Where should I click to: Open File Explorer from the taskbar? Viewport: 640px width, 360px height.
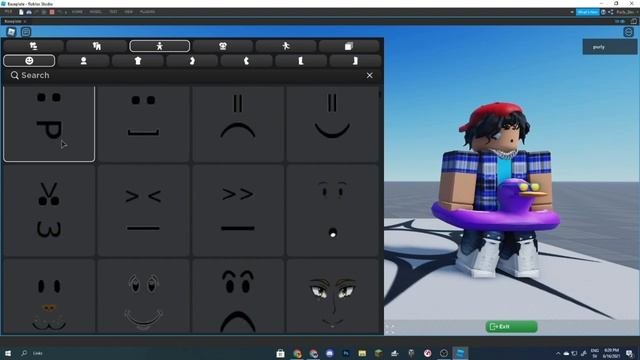362,353
